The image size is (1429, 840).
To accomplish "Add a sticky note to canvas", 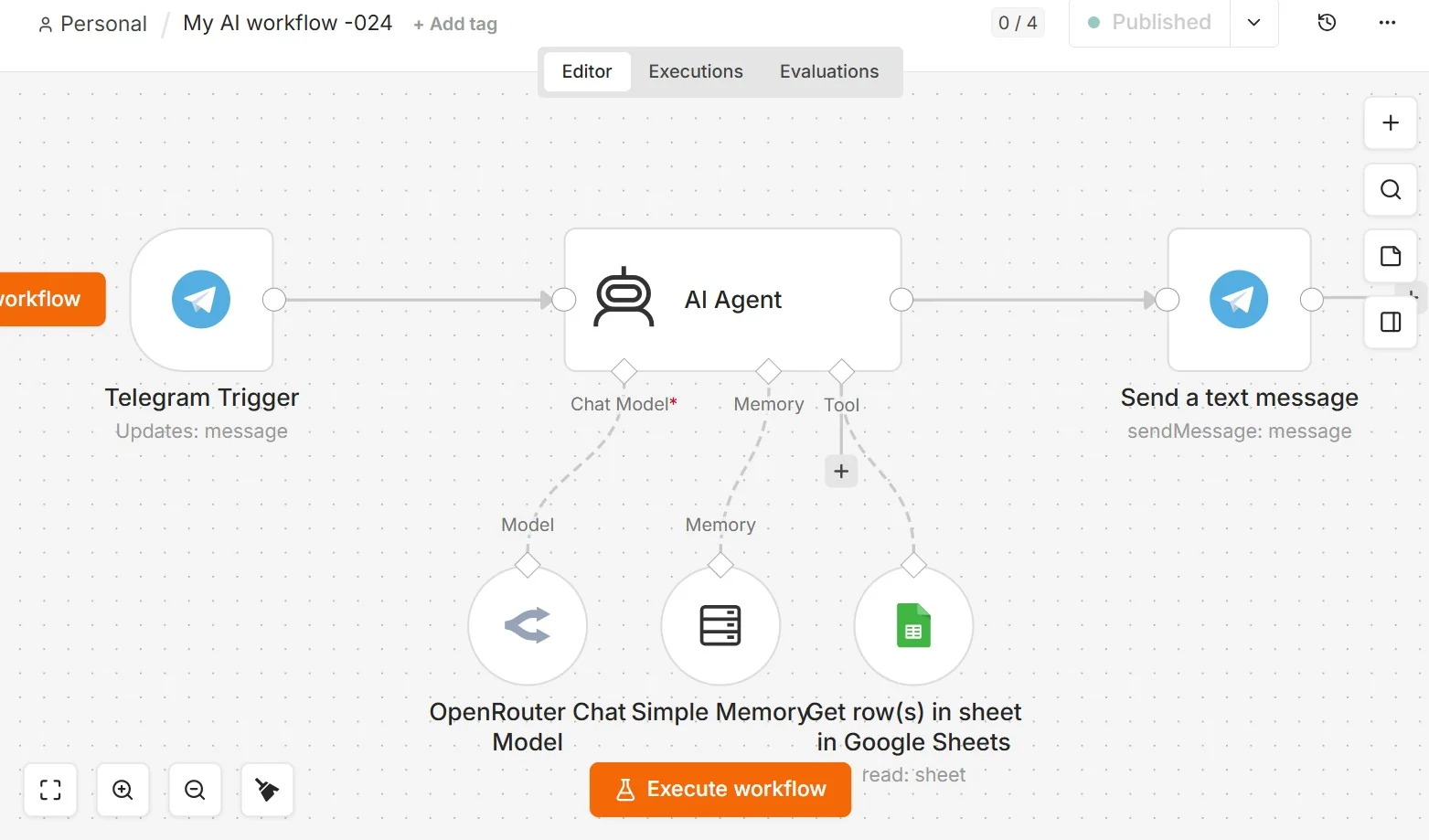I will [x=1391, y=257].
